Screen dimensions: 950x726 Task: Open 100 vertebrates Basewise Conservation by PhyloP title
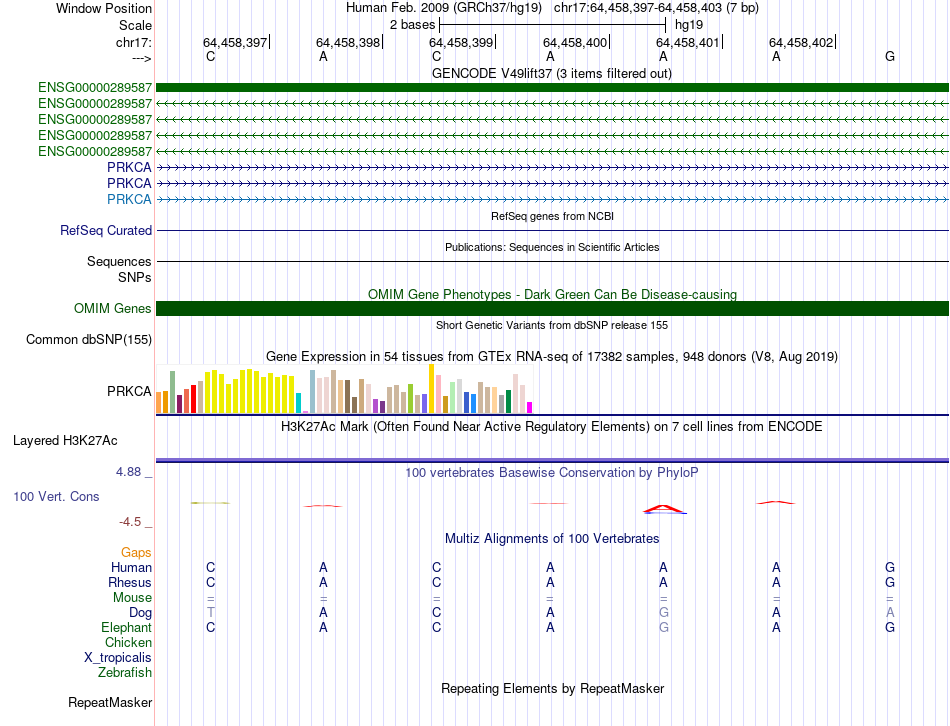click(552, 473)
